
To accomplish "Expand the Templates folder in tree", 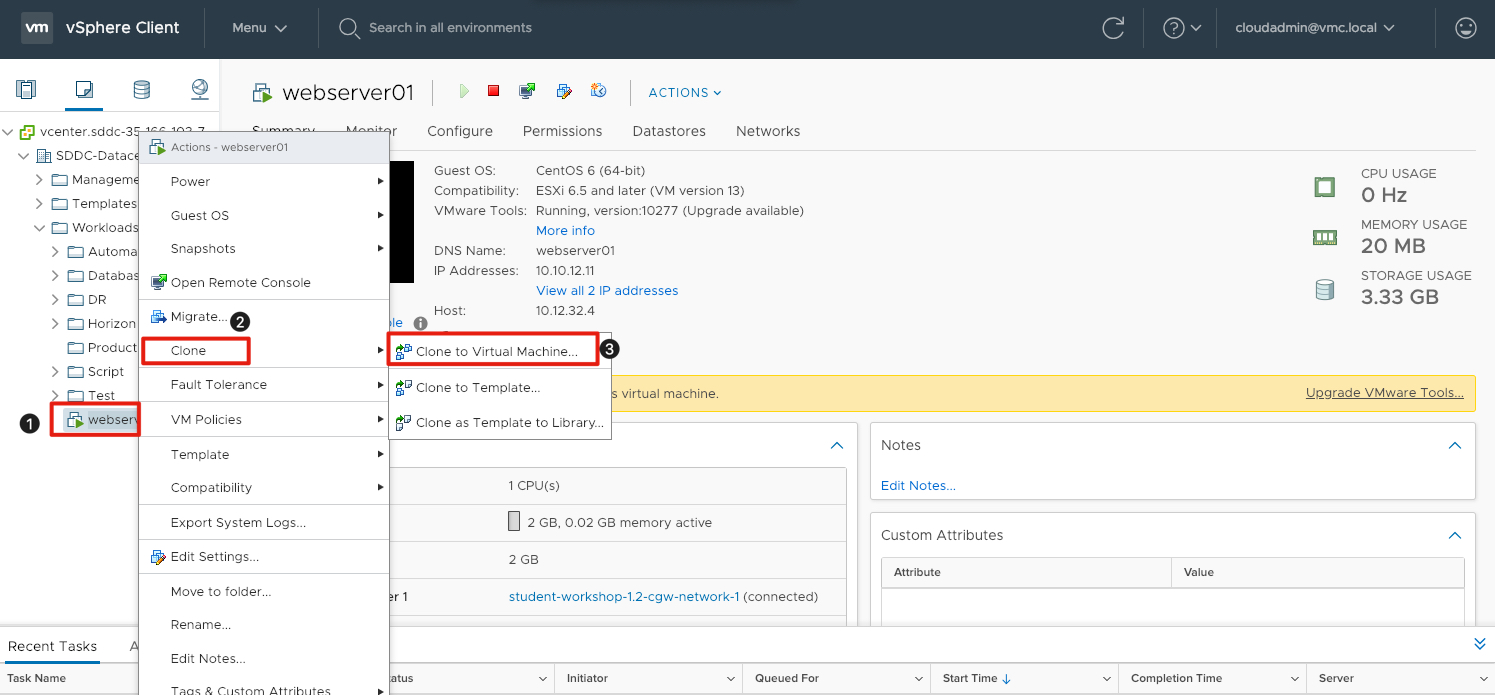I will (x=39, y=203).
